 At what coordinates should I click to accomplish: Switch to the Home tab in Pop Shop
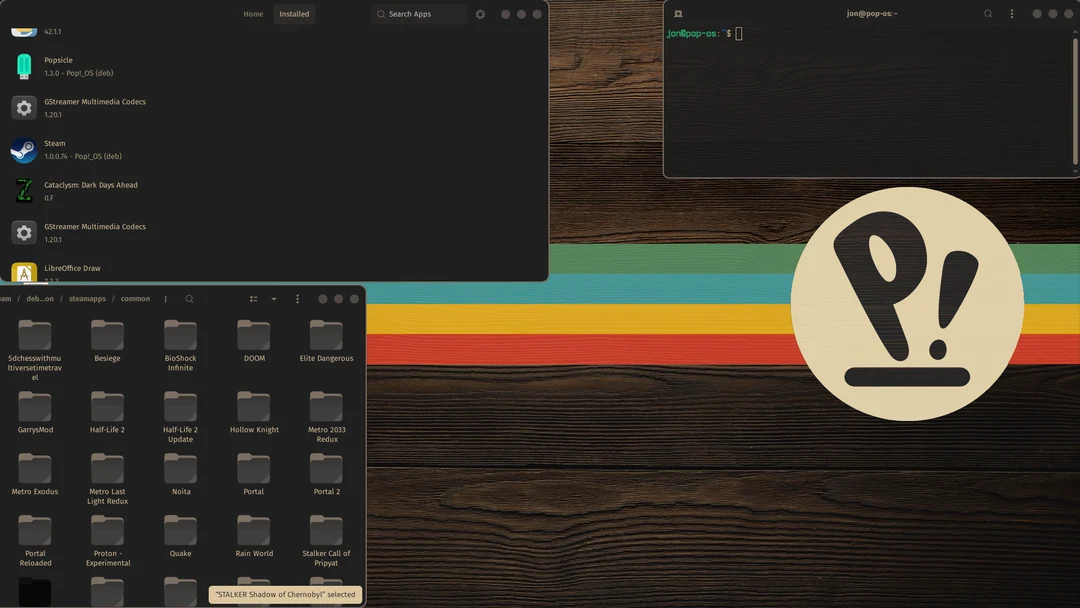point(253,14)
